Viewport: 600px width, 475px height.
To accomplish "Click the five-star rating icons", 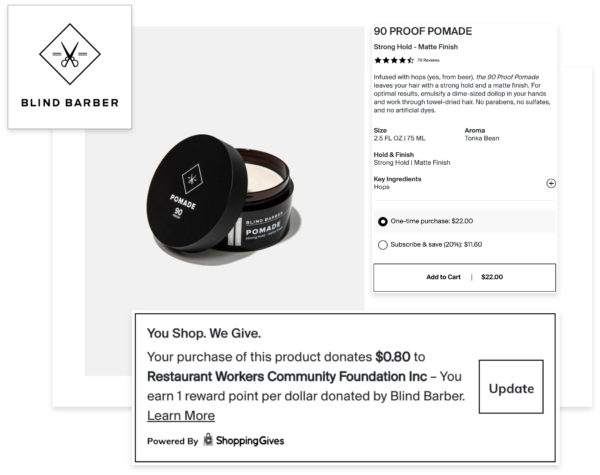I will pyautogui.click(x=394, y=60).
